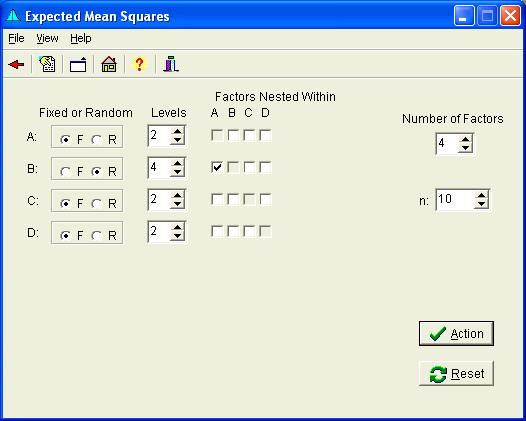Set factor B to Fixed

click(x=66, y=172)
